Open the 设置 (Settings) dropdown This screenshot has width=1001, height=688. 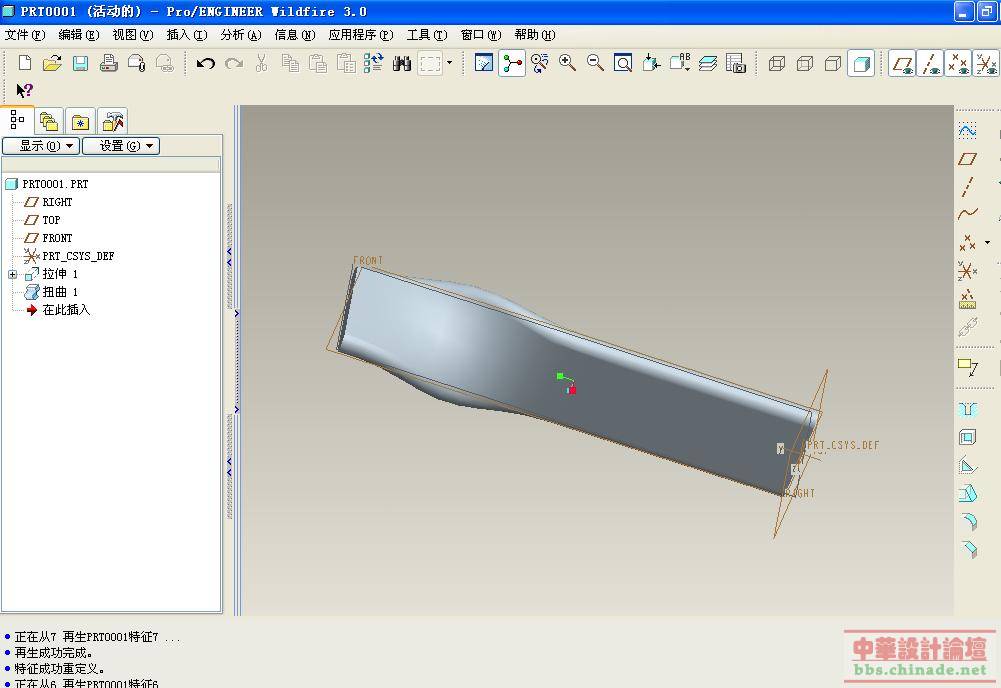120,146
